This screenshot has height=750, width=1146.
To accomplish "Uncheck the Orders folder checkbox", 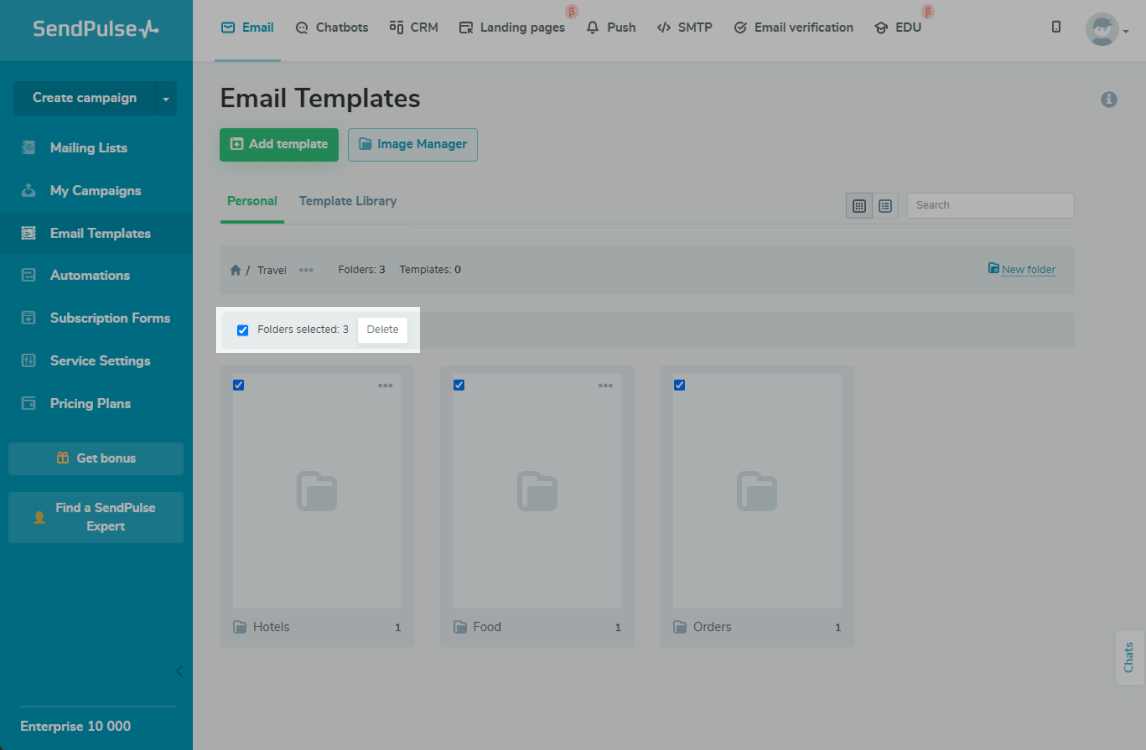I will [680, 385].
